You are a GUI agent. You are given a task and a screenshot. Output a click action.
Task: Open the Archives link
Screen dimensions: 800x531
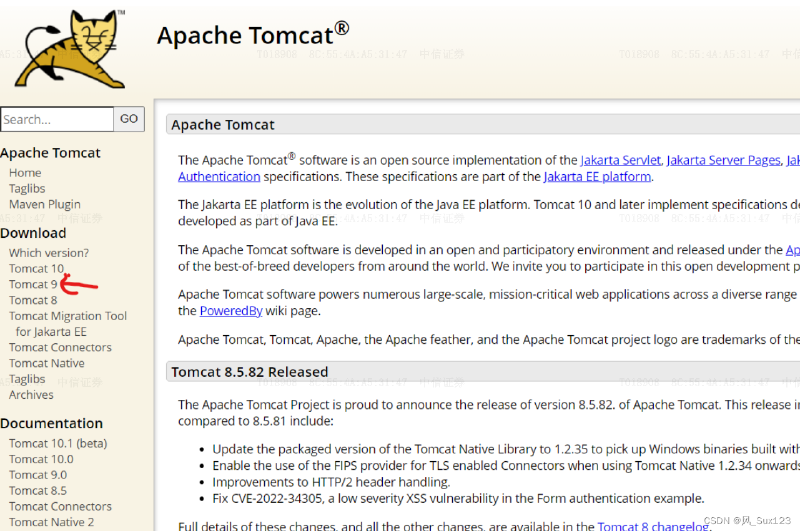coord(31,395)
